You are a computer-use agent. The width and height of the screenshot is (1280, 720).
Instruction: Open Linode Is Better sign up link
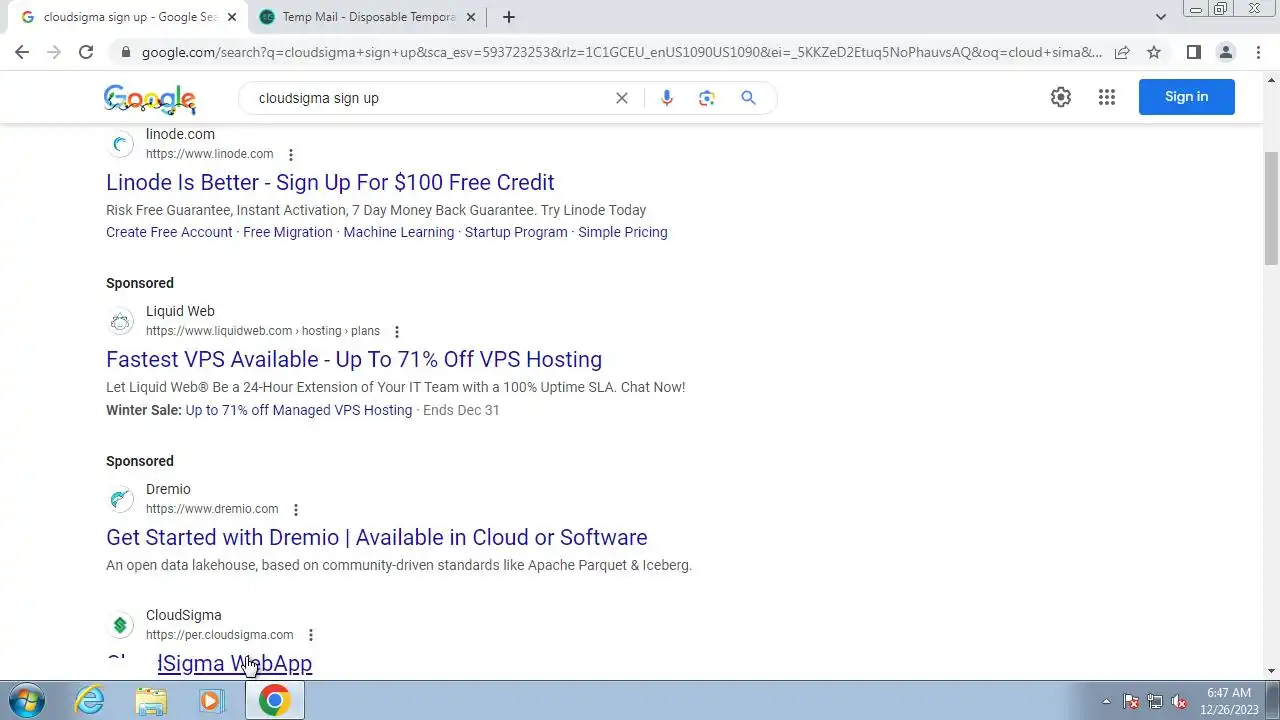point(330,182)
